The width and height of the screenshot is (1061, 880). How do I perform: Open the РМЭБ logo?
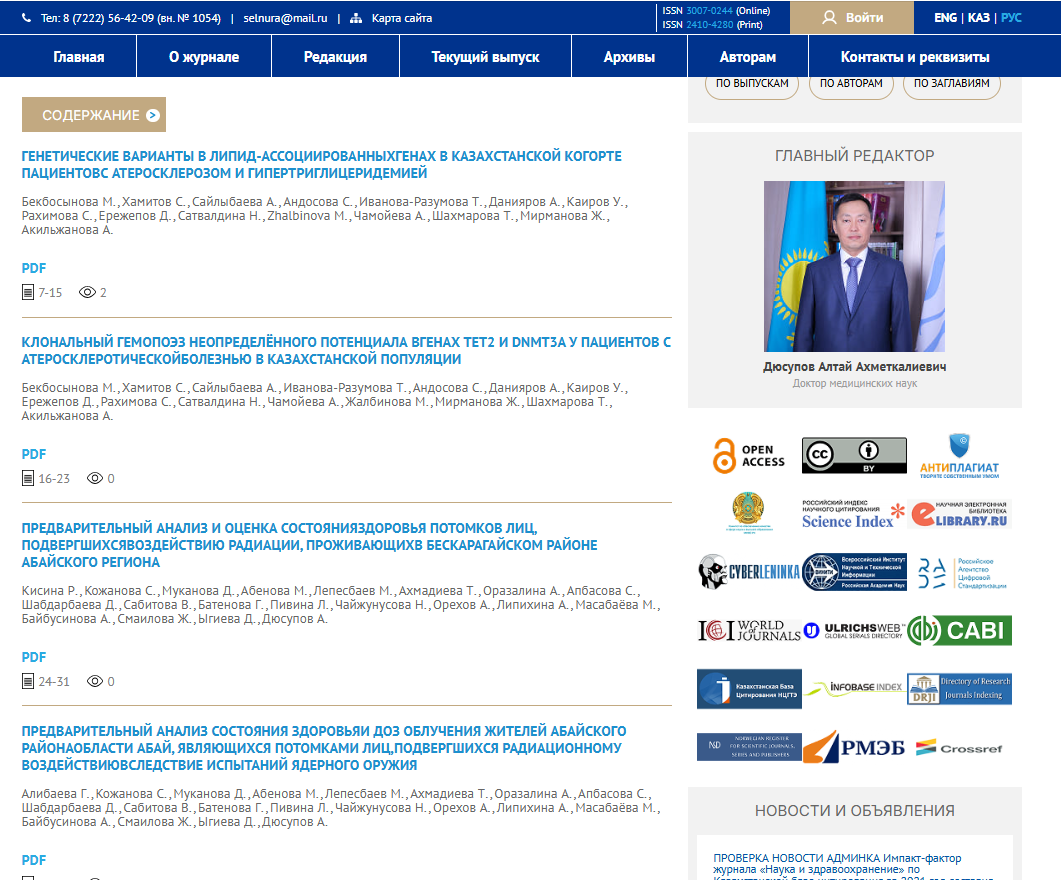click(x=854, y=747)
